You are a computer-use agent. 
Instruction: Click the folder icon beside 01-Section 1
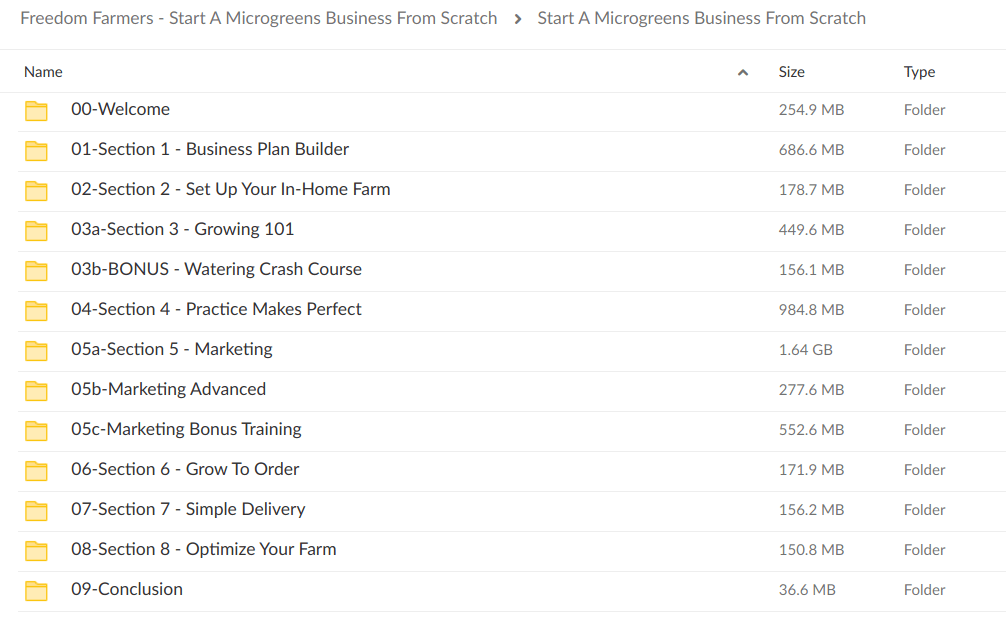pyautogui.click(x=36, y=151)
